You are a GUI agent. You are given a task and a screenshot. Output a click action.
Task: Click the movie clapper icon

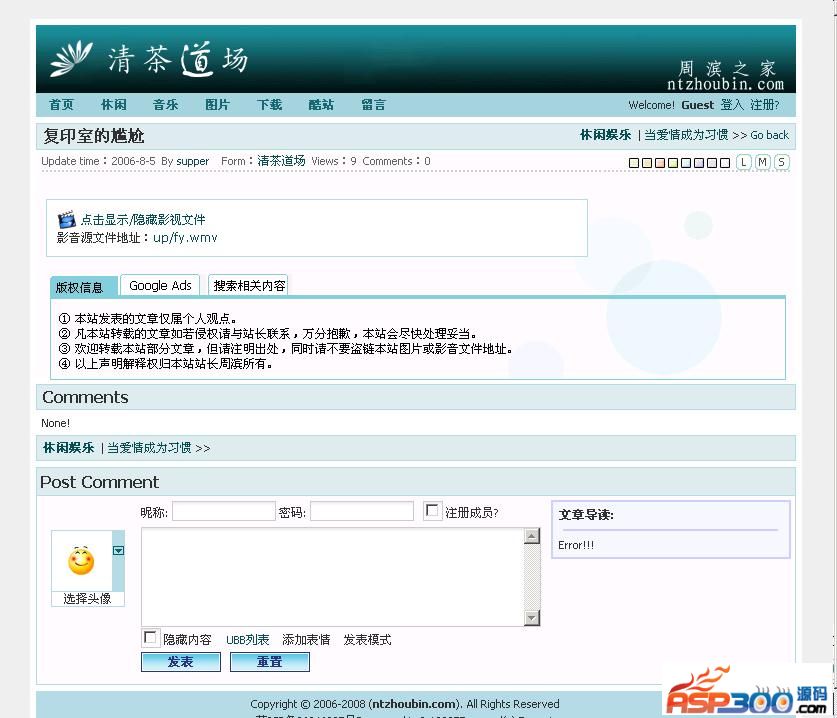pos(67,219)
